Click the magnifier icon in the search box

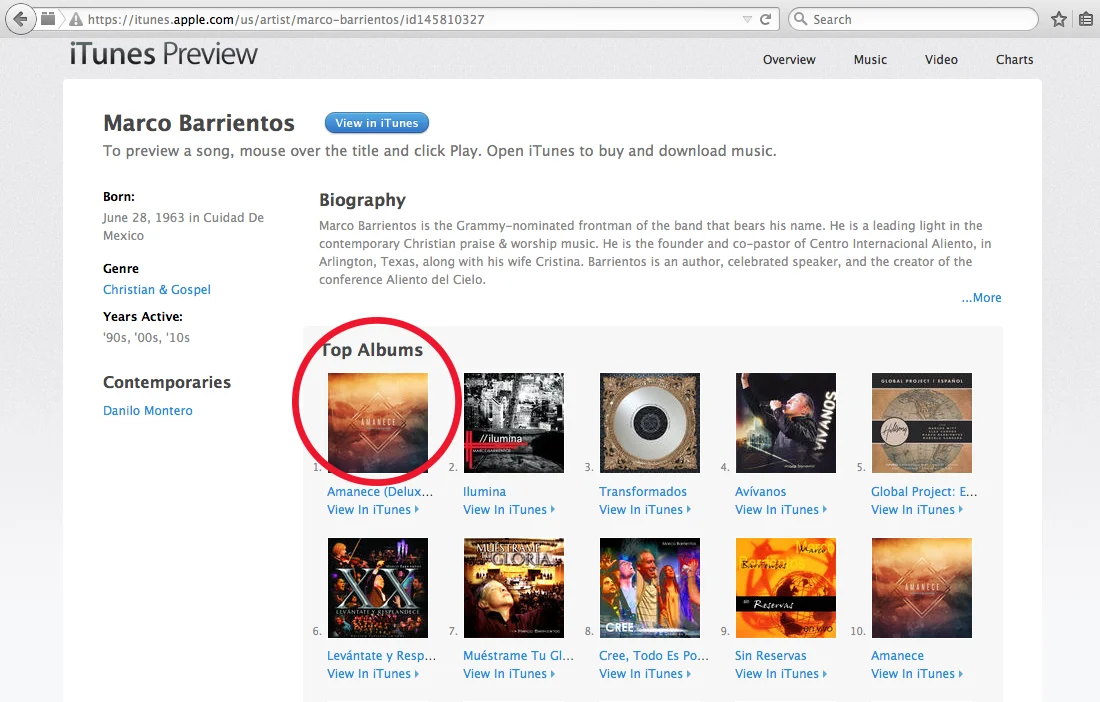[800, 19]
